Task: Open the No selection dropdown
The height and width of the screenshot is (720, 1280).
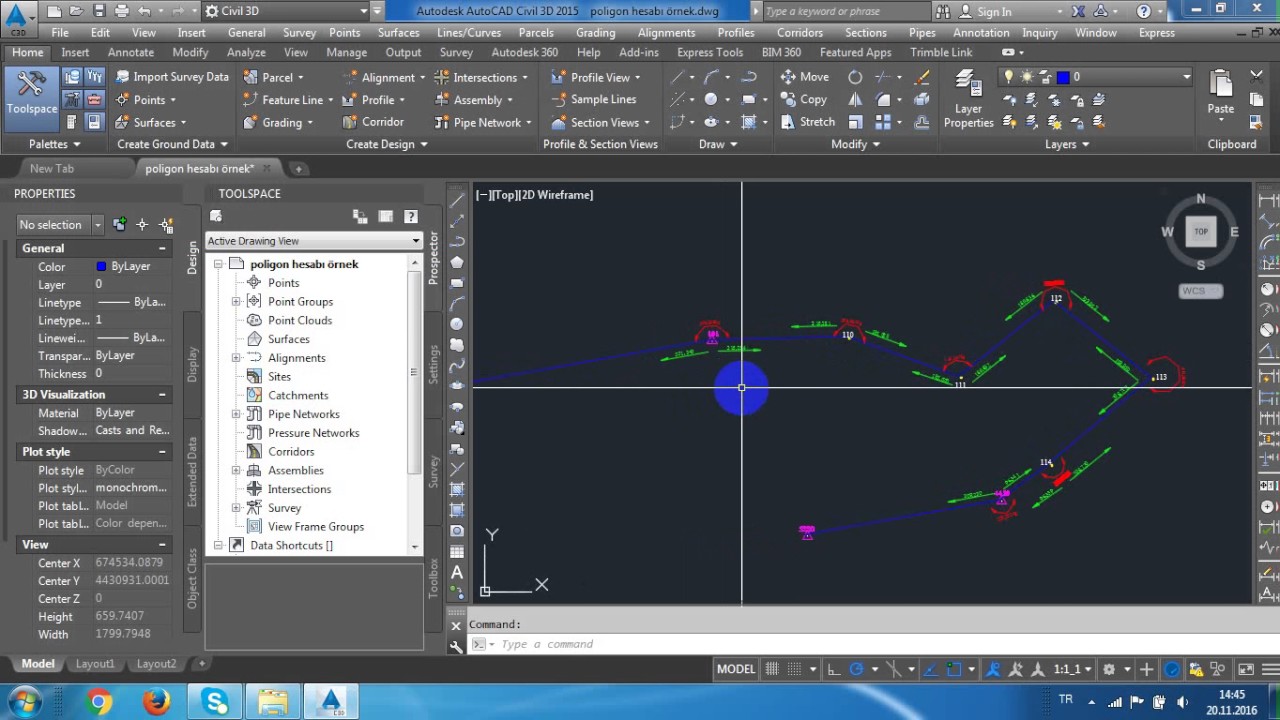Action: [60, 225]
